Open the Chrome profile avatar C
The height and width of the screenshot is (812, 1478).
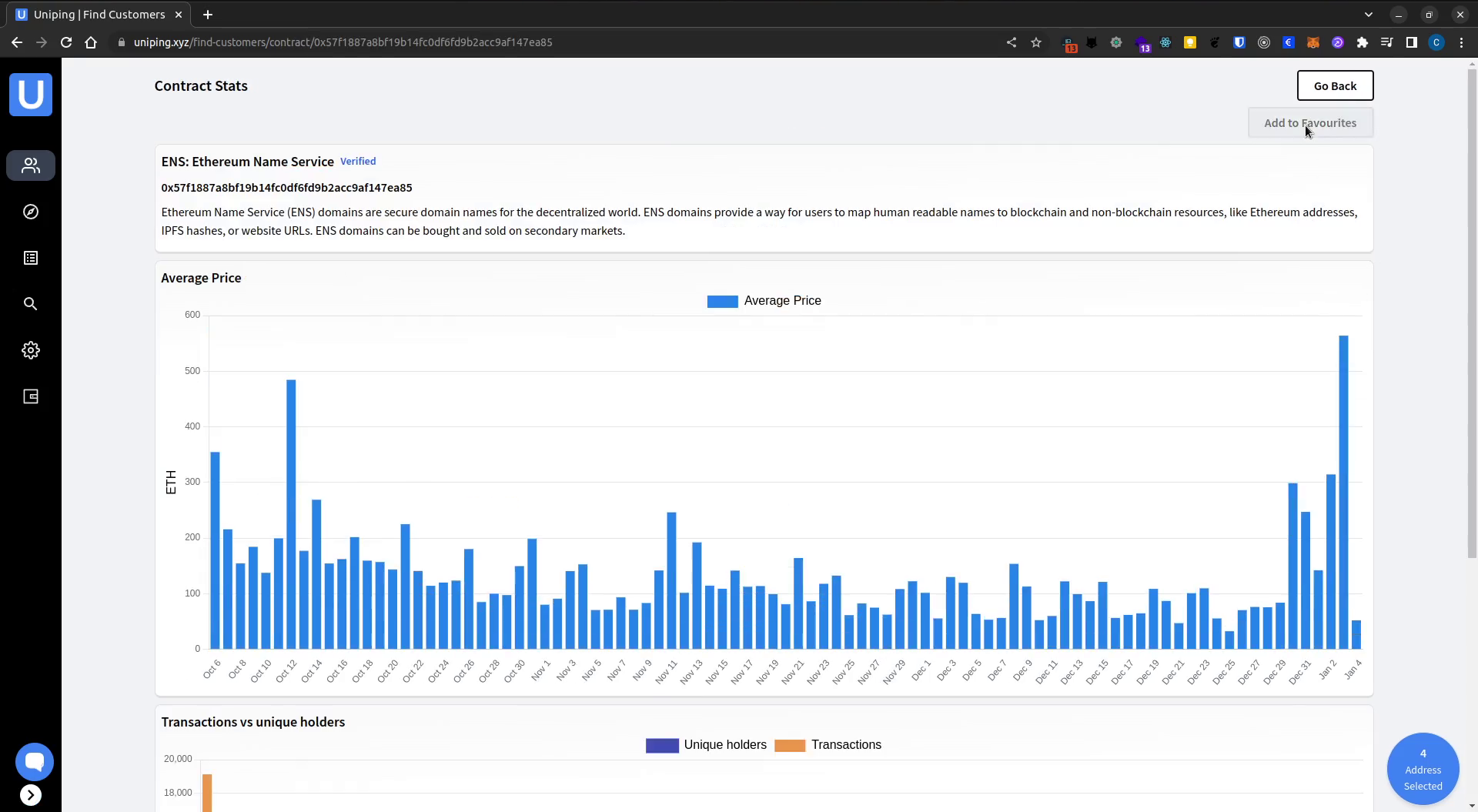pos(1436,42)
